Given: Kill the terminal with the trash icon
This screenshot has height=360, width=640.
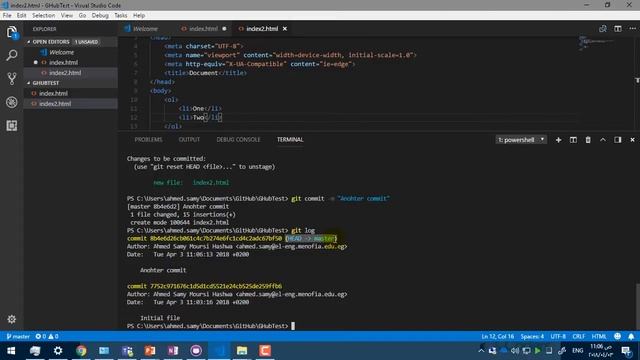Looking at the screenshot, I should coord(588,140).
